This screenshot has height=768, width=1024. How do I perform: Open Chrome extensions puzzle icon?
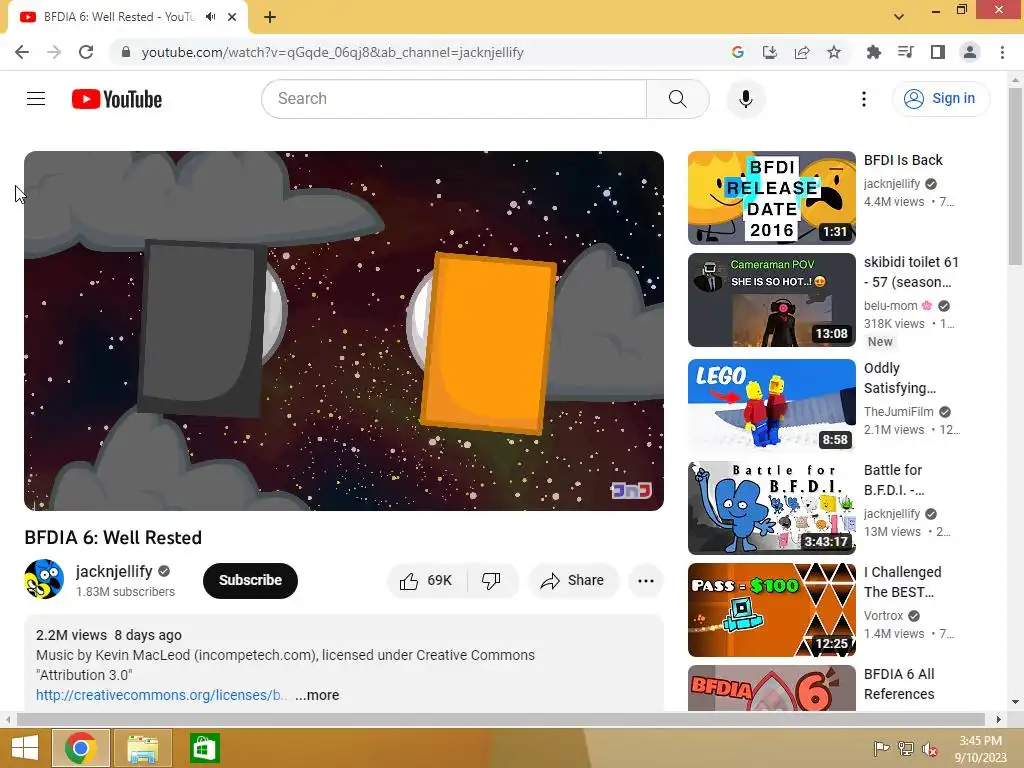coord(873,52)
